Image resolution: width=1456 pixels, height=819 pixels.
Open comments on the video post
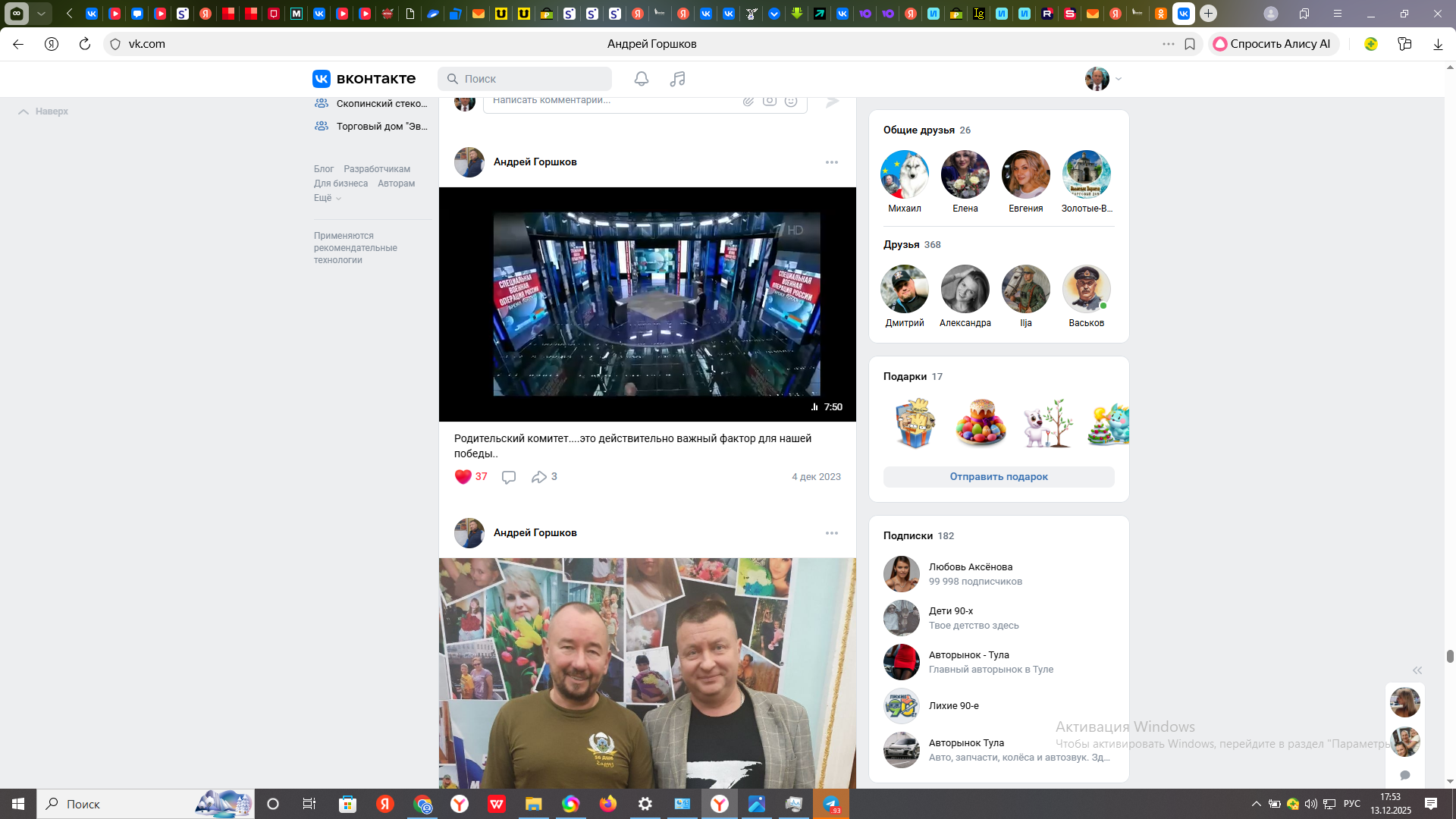click(509, 477)
